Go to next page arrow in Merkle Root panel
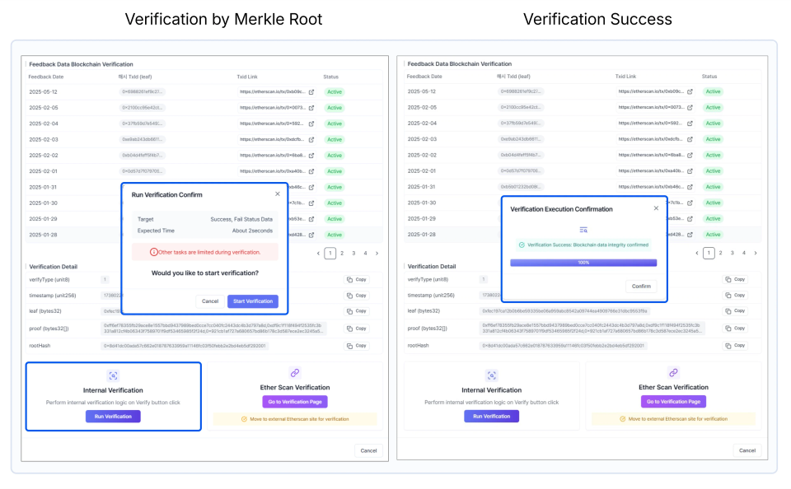The height and width of the screenshot is (489, 791). (x=377, y=253)
